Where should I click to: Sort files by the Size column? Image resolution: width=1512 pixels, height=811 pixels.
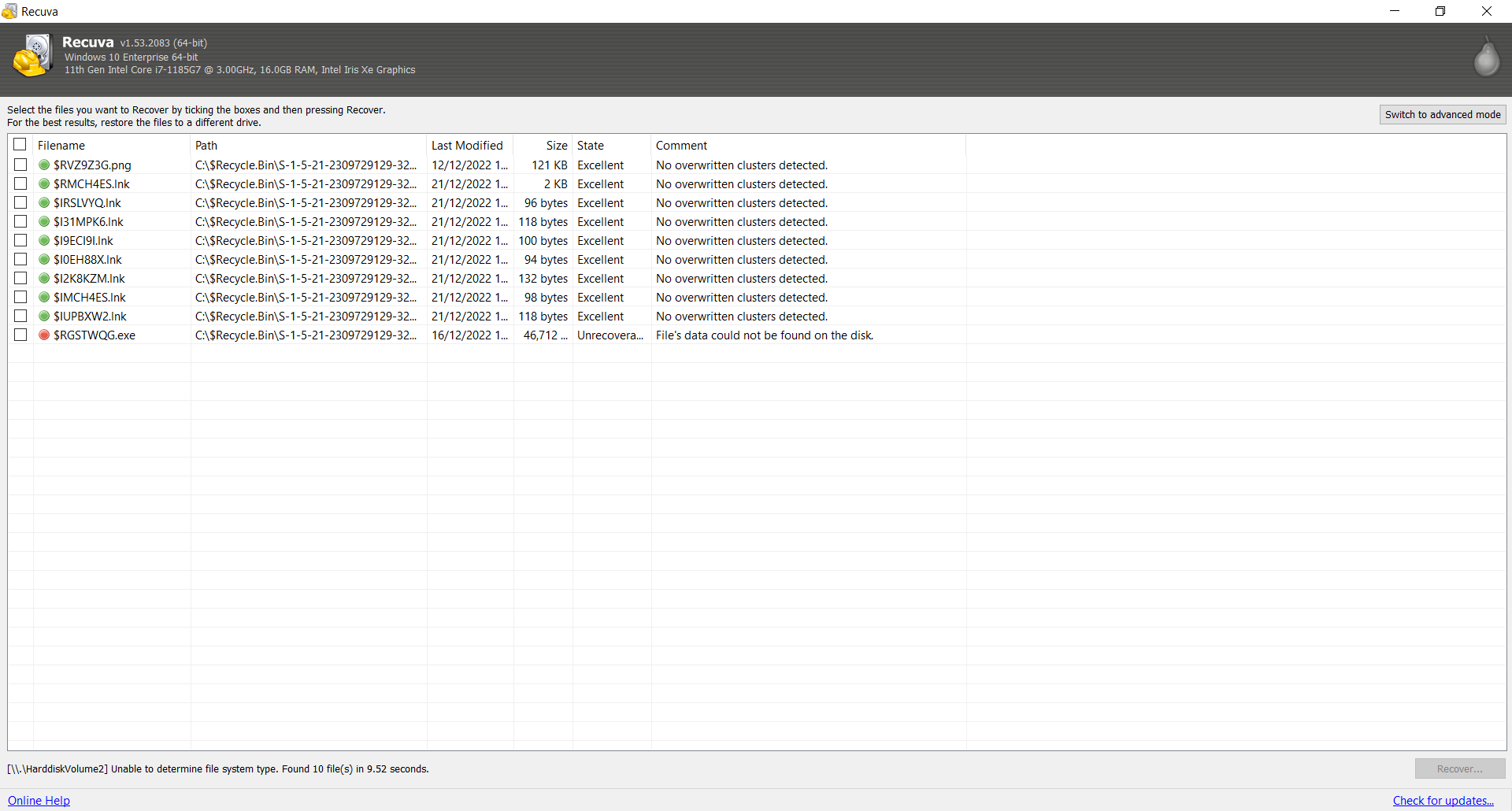tap(556, 145)
